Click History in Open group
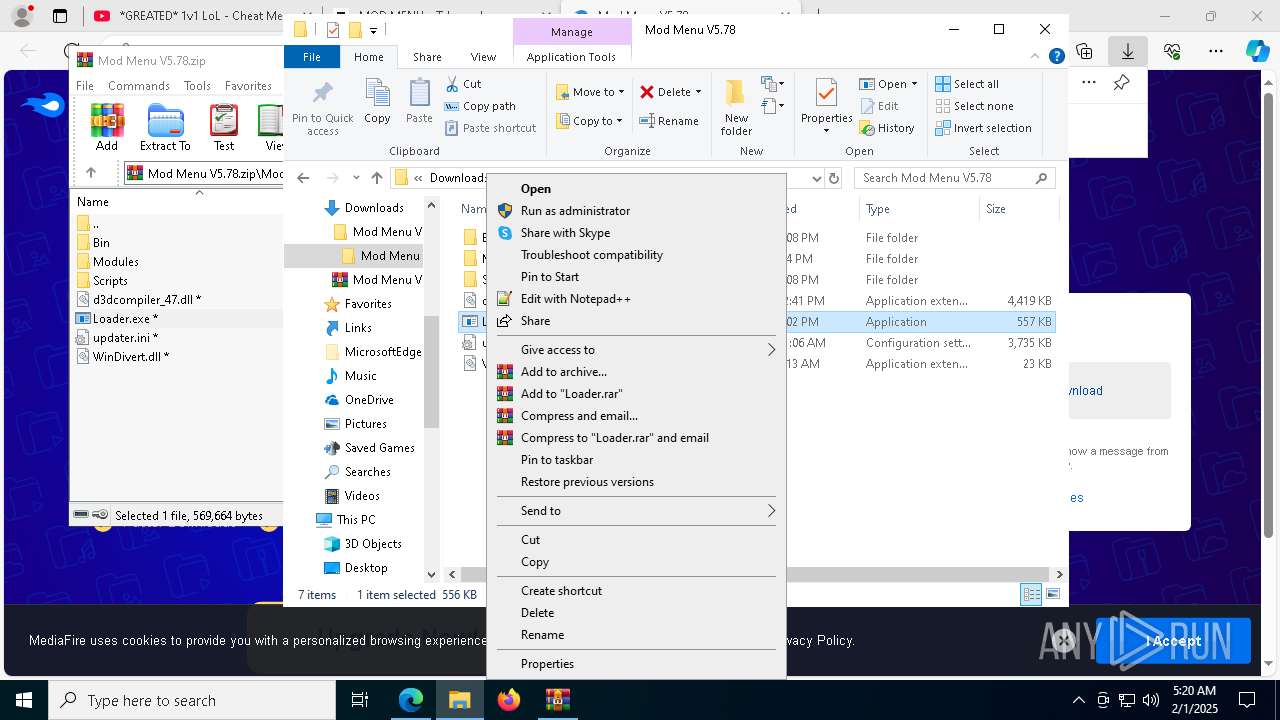 coord(887,128)
